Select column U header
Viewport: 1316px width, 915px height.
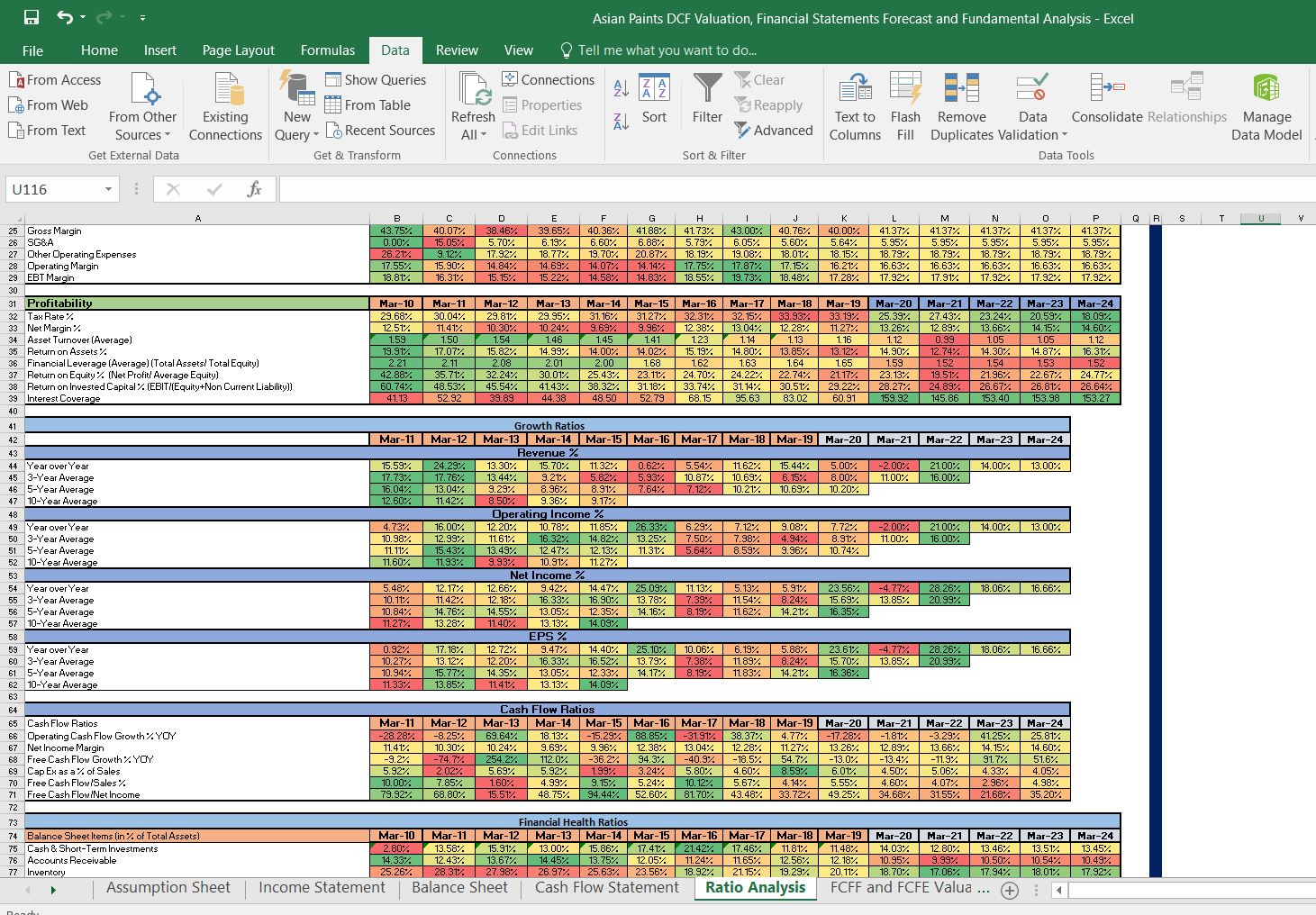[1261, 219]
